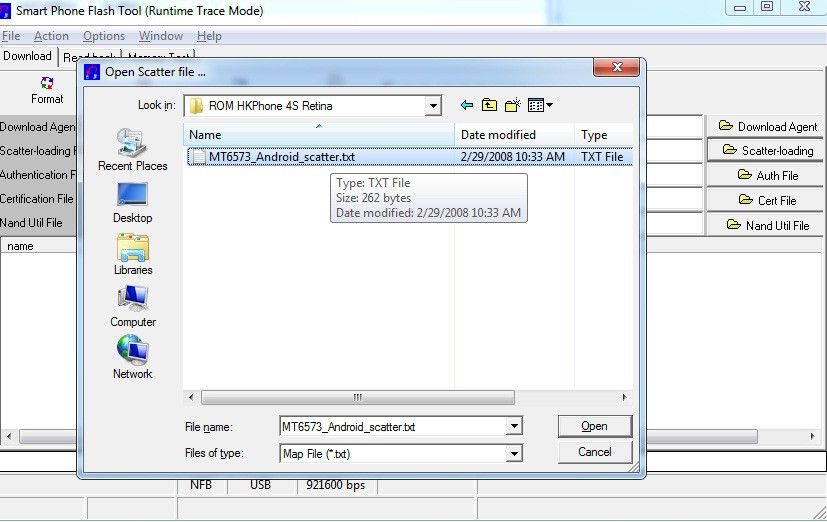Expand the Look in dropdown
This screenshot has height=522, width=827.
432,105
